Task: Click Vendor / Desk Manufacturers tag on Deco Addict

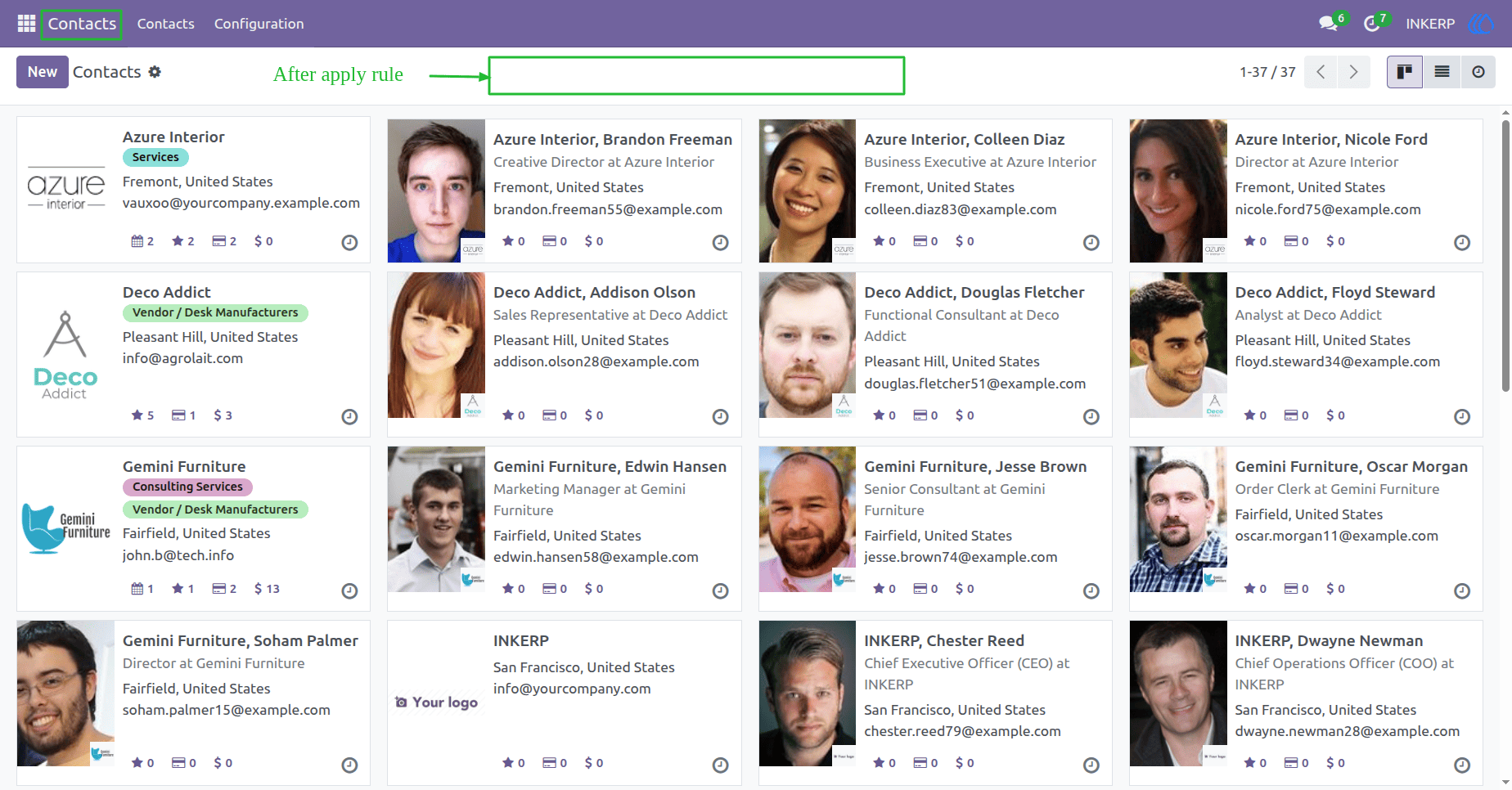Action: click(x=215, y=312)
